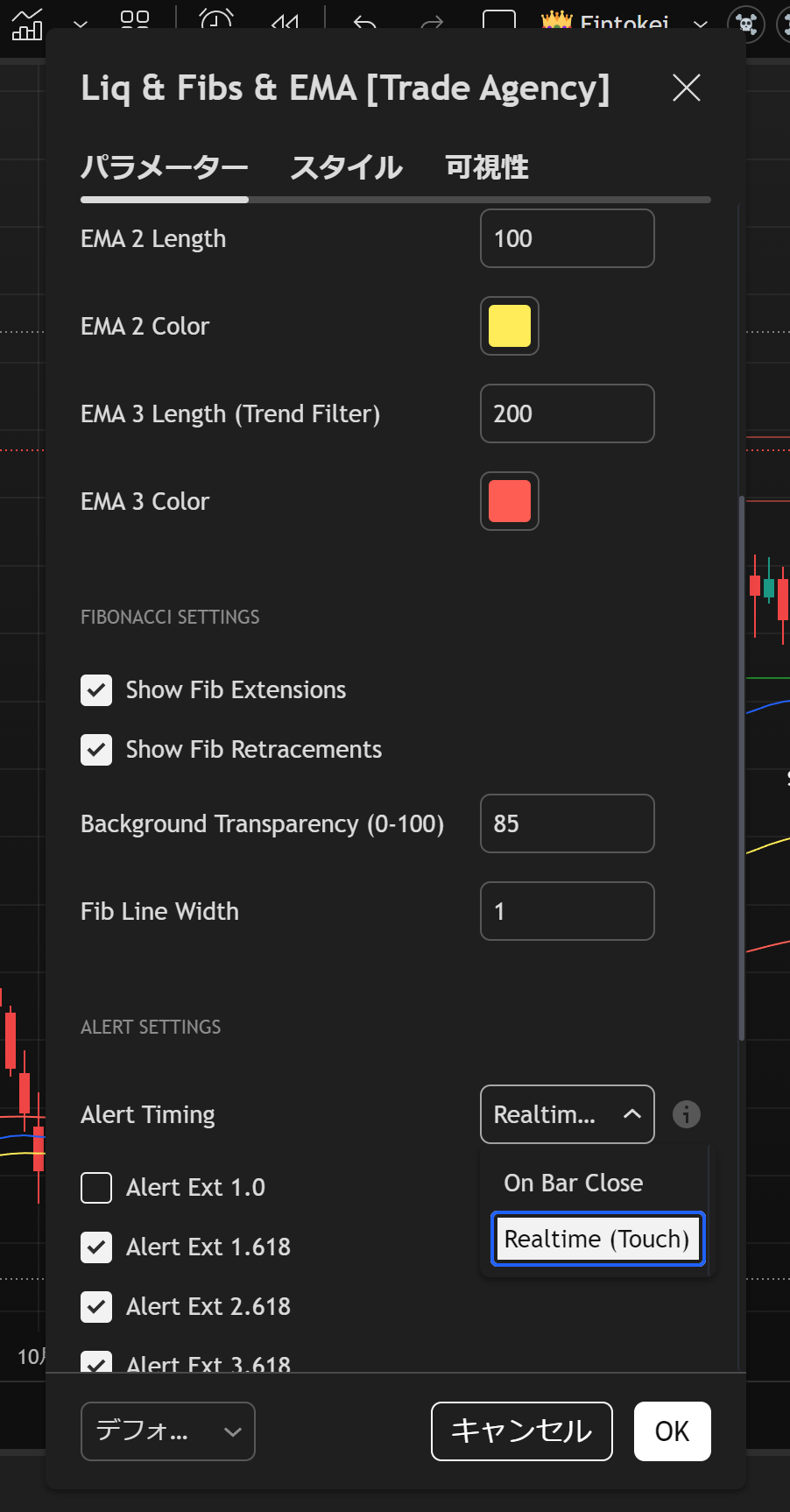Click the skull avatar icon
This screenshot has width=790, height=1512.
click(746, 24)
